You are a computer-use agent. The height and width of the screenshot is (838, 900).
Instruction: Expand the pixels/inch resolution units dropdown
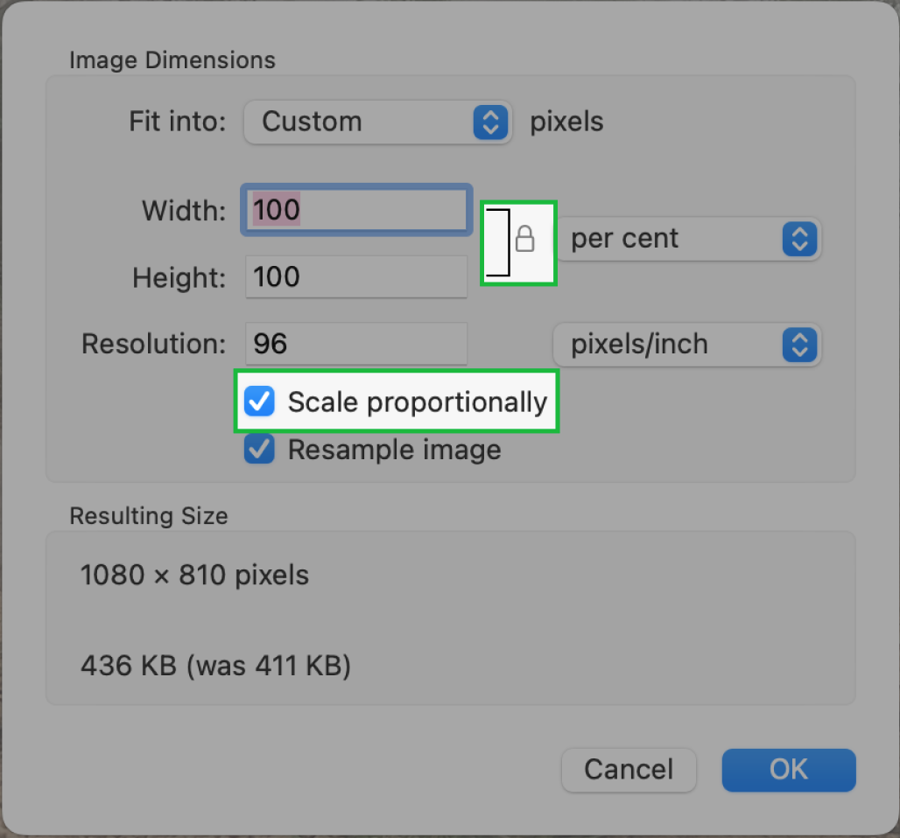click(x=687, y=345)
